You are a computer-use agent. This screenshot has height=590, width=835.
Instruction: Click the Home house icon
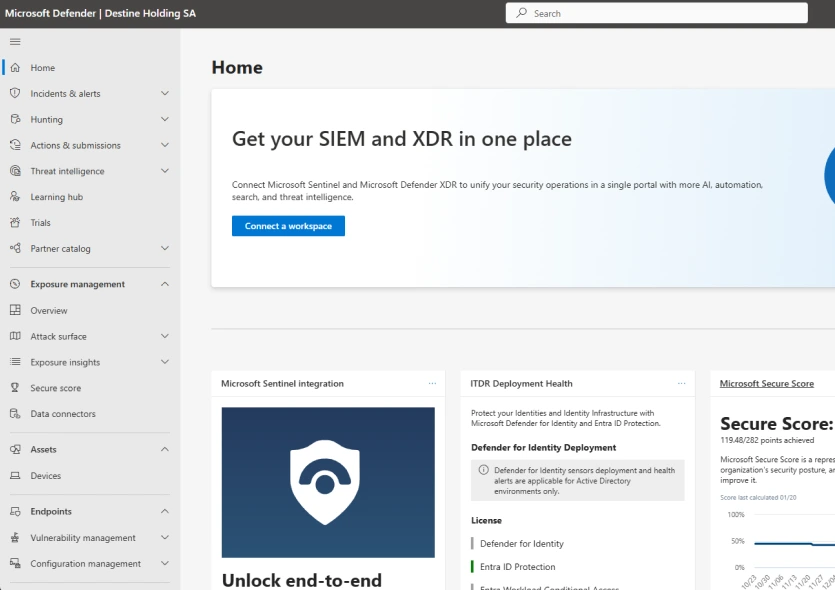pyautogui.click(x=15, y=68)
